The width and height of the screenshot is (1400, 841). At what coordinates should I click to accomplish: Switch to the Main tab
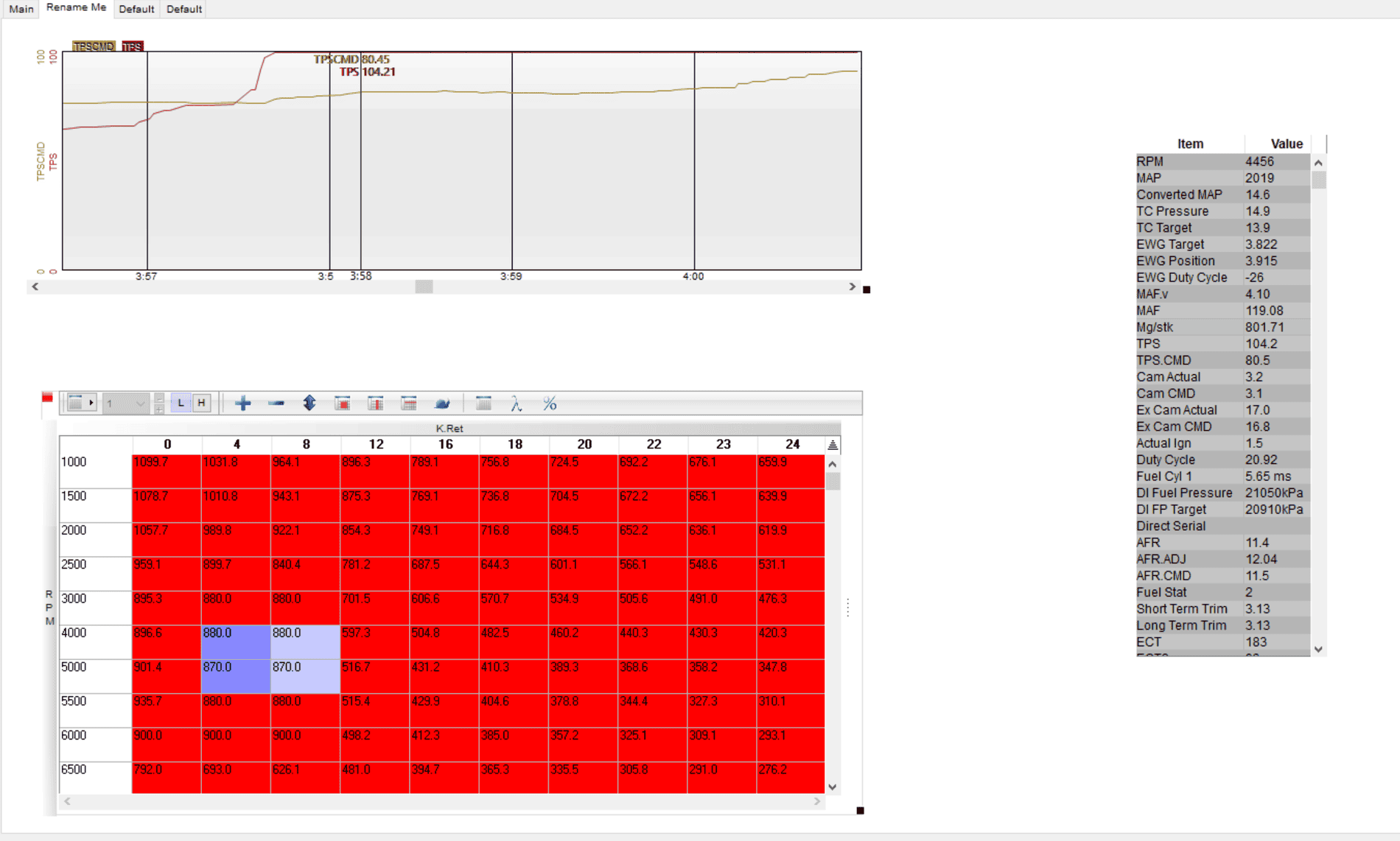(x=21, y=9)
